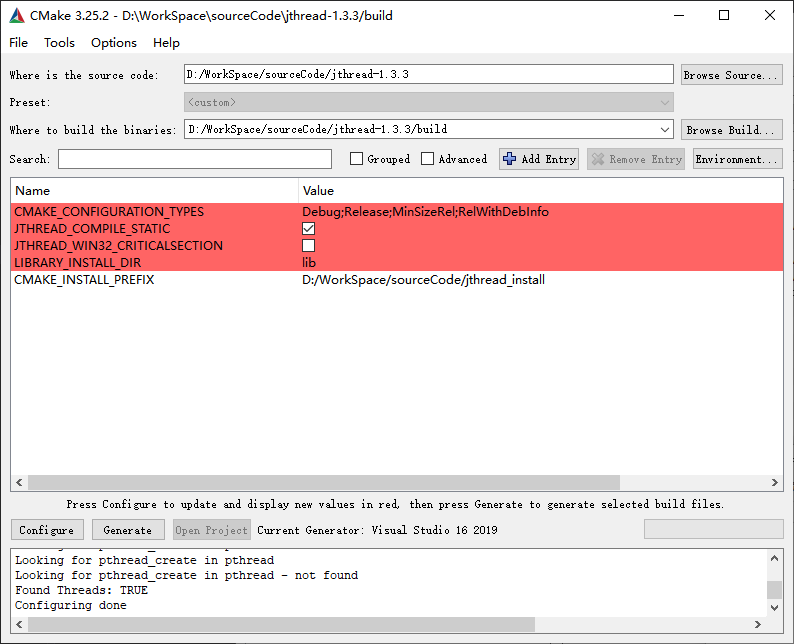Image resolution: width=794 pixels, height=644 pixels.
Task: Enable the Advanced checkbox
Action: 427,159
